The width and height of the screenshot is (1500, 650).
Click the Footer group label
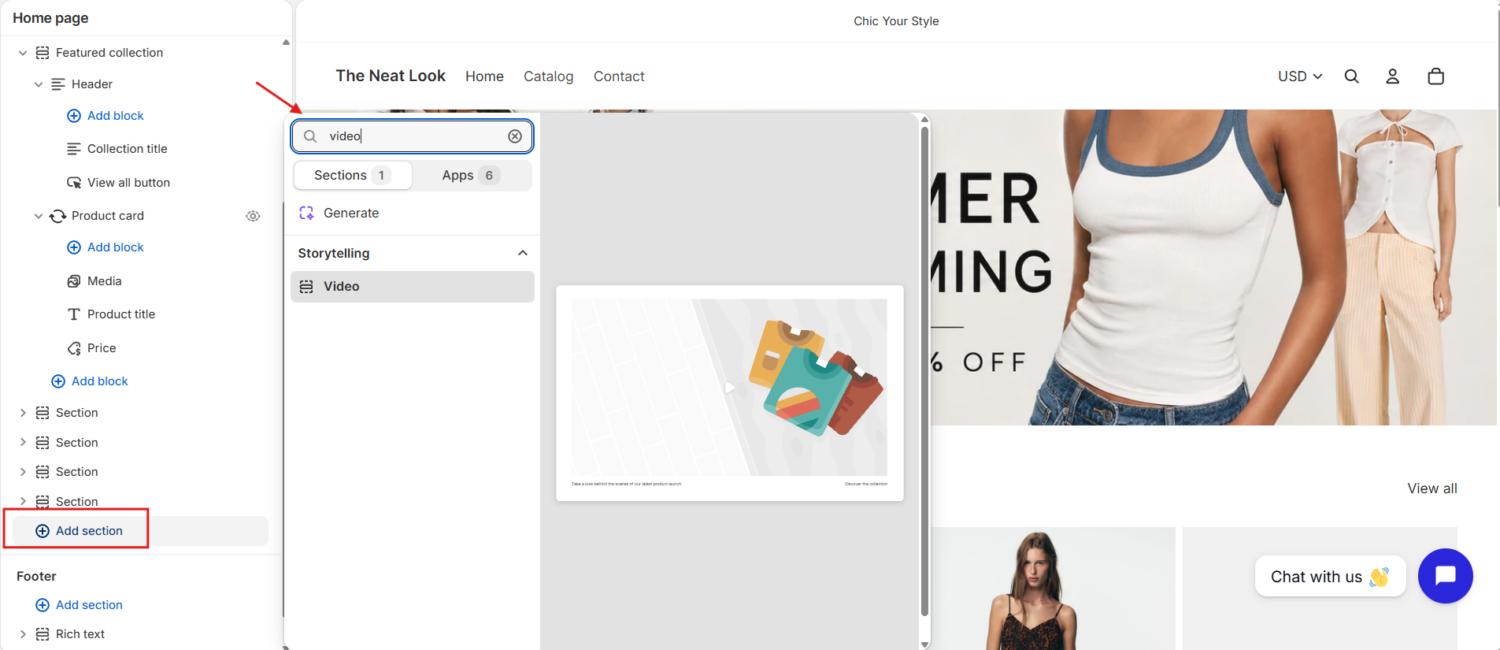pos(37,576)
